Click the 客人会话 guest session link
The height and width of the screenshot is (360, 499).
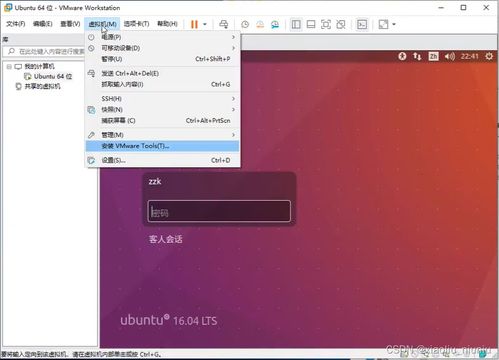166,239
